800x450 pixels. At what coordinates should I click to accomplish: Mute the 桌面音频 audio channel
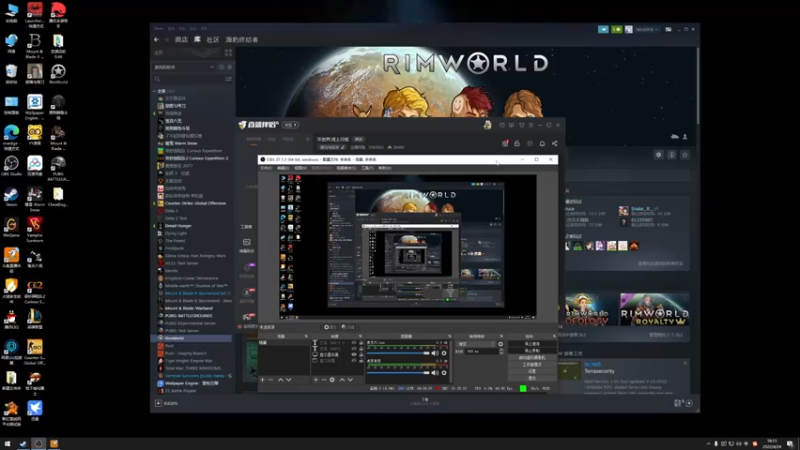click(435, 373)
